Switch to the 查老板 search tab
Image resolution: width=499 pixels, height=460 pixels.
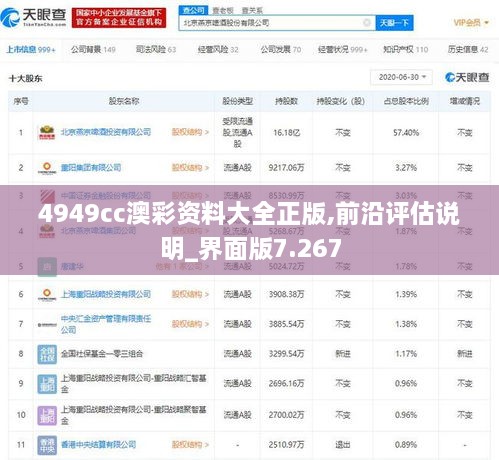(223, 11)
